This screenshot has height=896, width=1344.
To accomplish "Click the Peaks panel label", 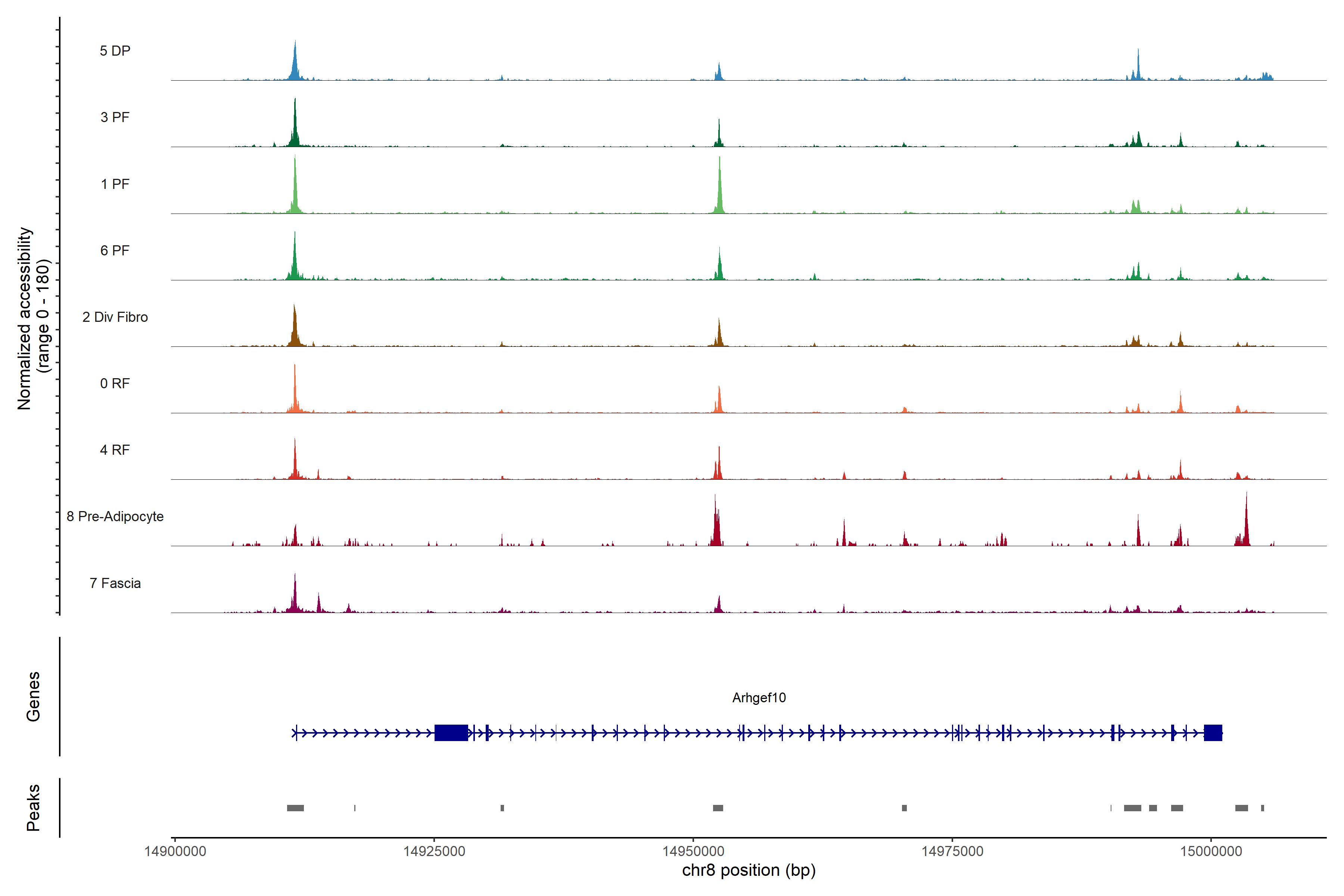I will coord(33,808).
